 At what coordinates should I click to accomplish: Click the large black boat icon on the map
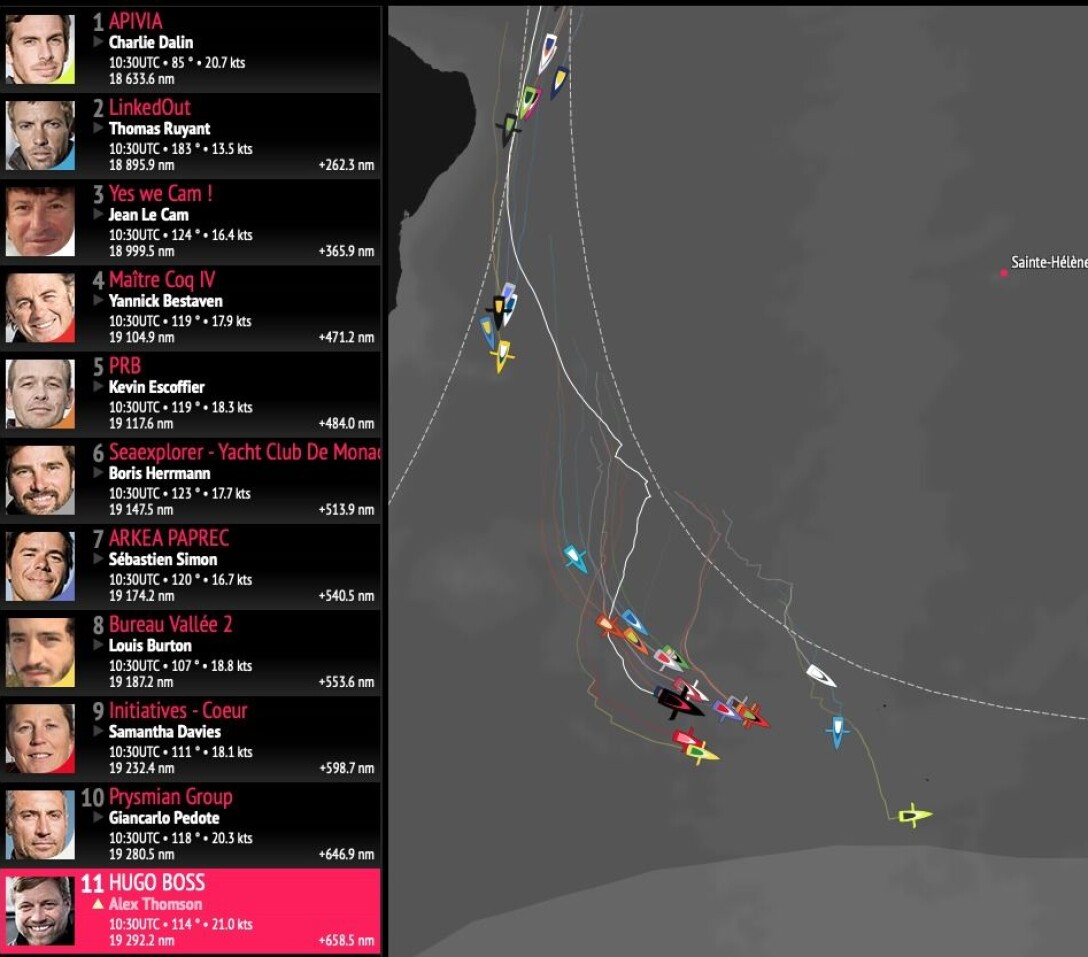point(680,701)
